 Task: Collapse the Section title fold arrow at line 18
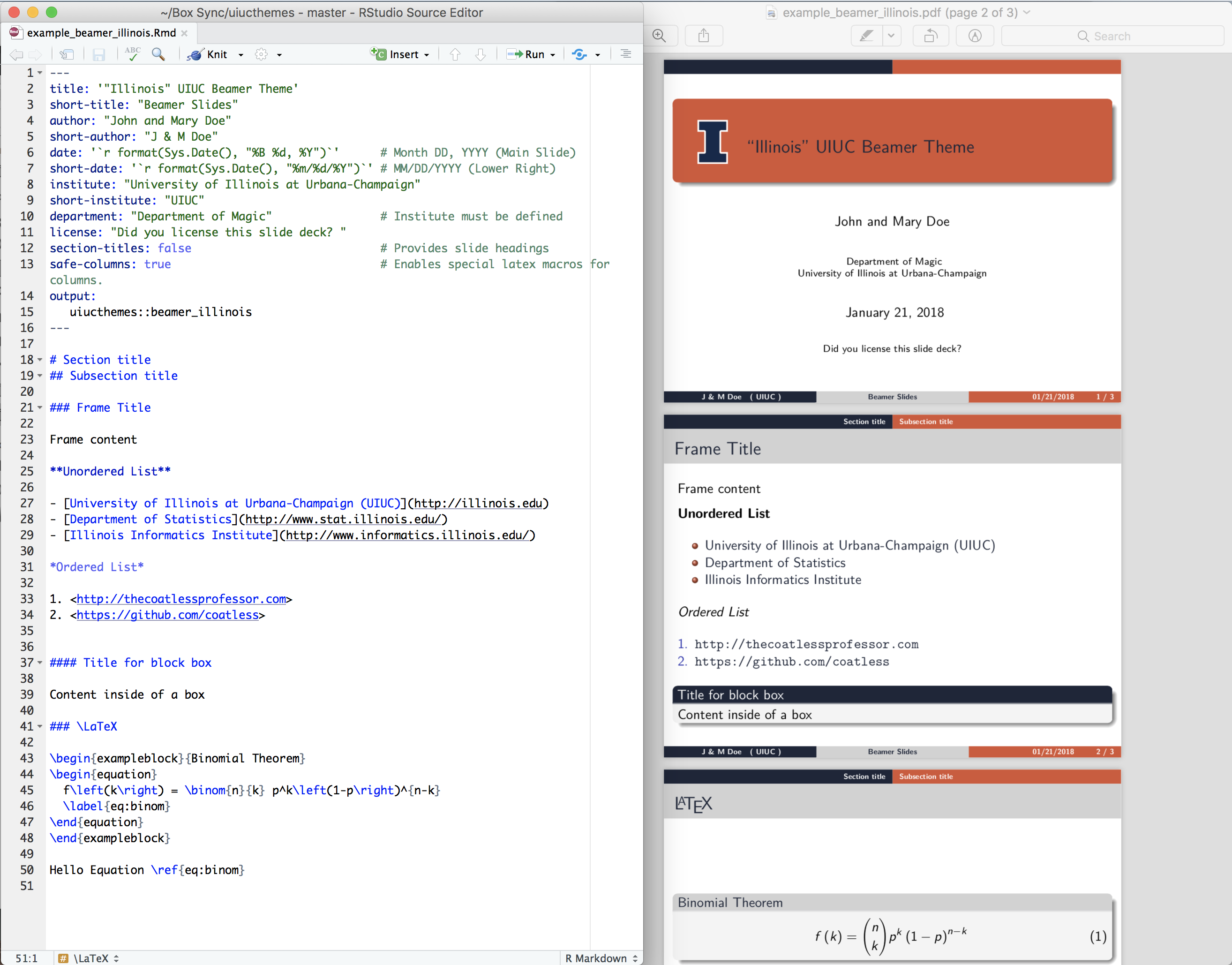[40, 360]
